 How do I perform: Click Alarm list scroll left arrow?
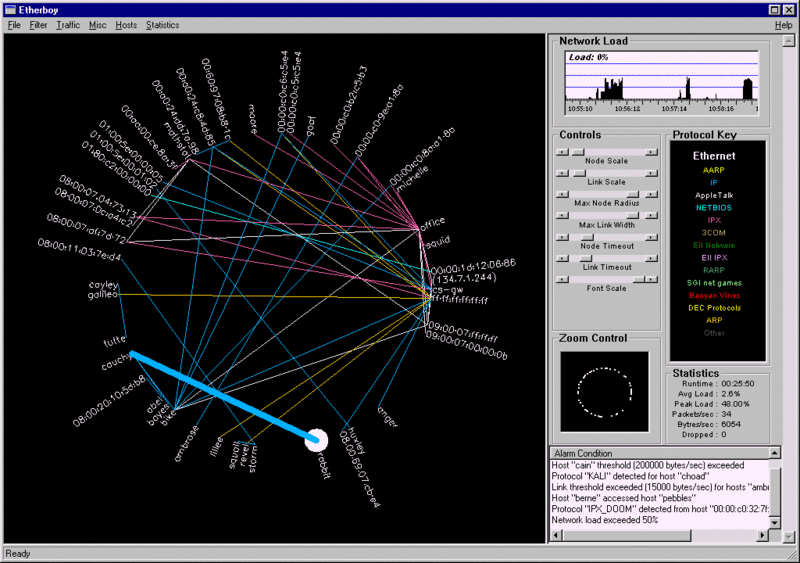coord(557,535)
